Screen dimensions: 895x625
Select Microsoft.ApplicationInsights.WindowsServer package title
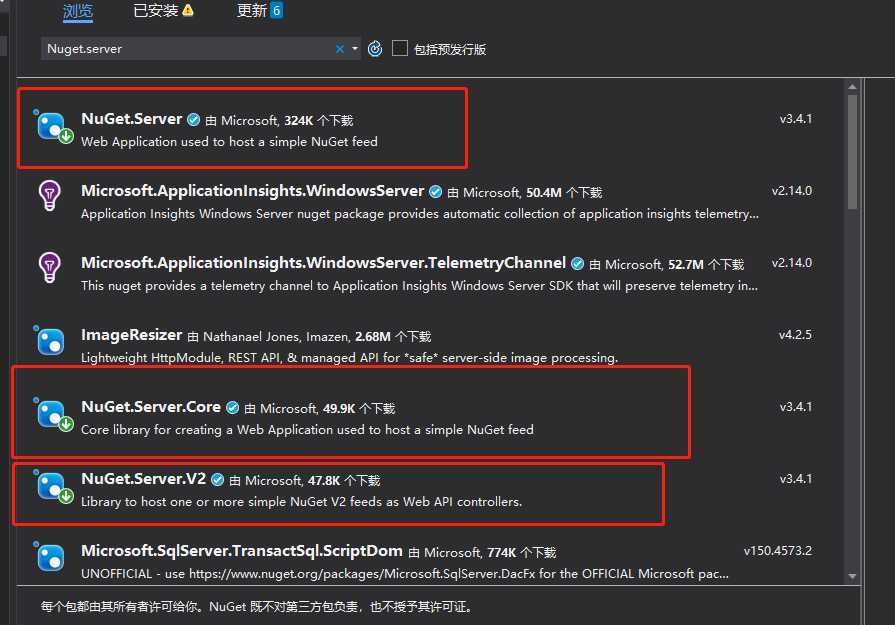(252, 191)
